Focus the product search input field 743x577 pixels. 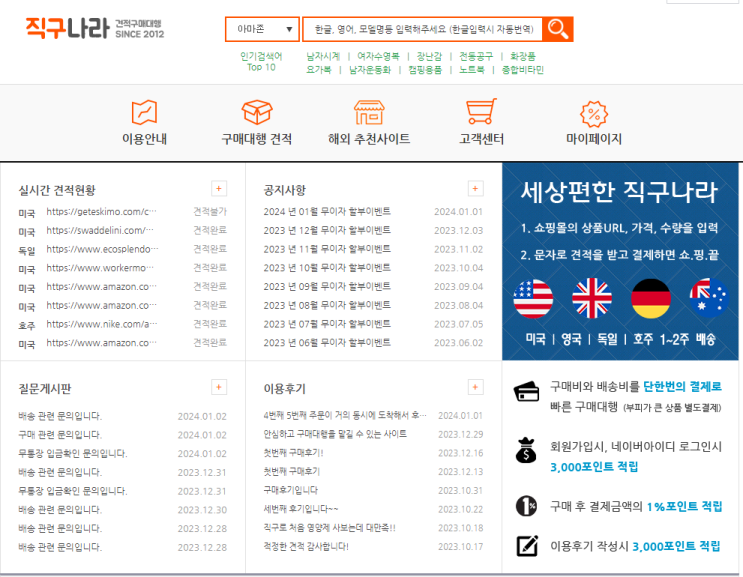coord(422,29)
